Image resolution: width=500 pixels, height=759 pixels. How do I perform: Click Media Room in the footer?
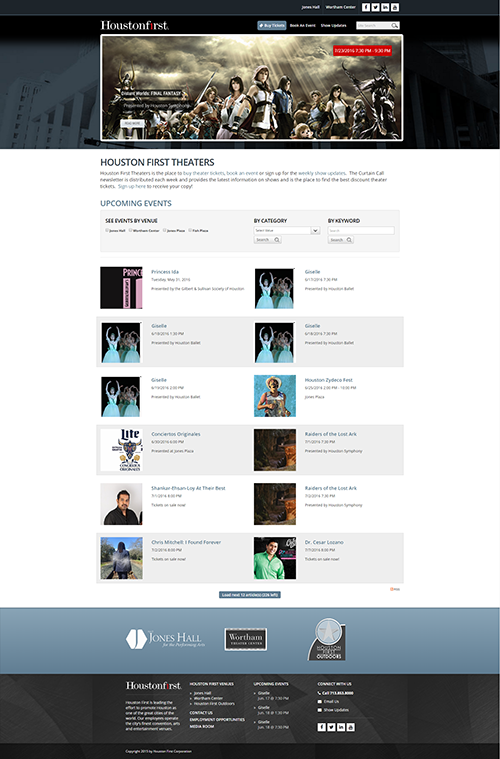pyautogui.click(x=201, y=727)
